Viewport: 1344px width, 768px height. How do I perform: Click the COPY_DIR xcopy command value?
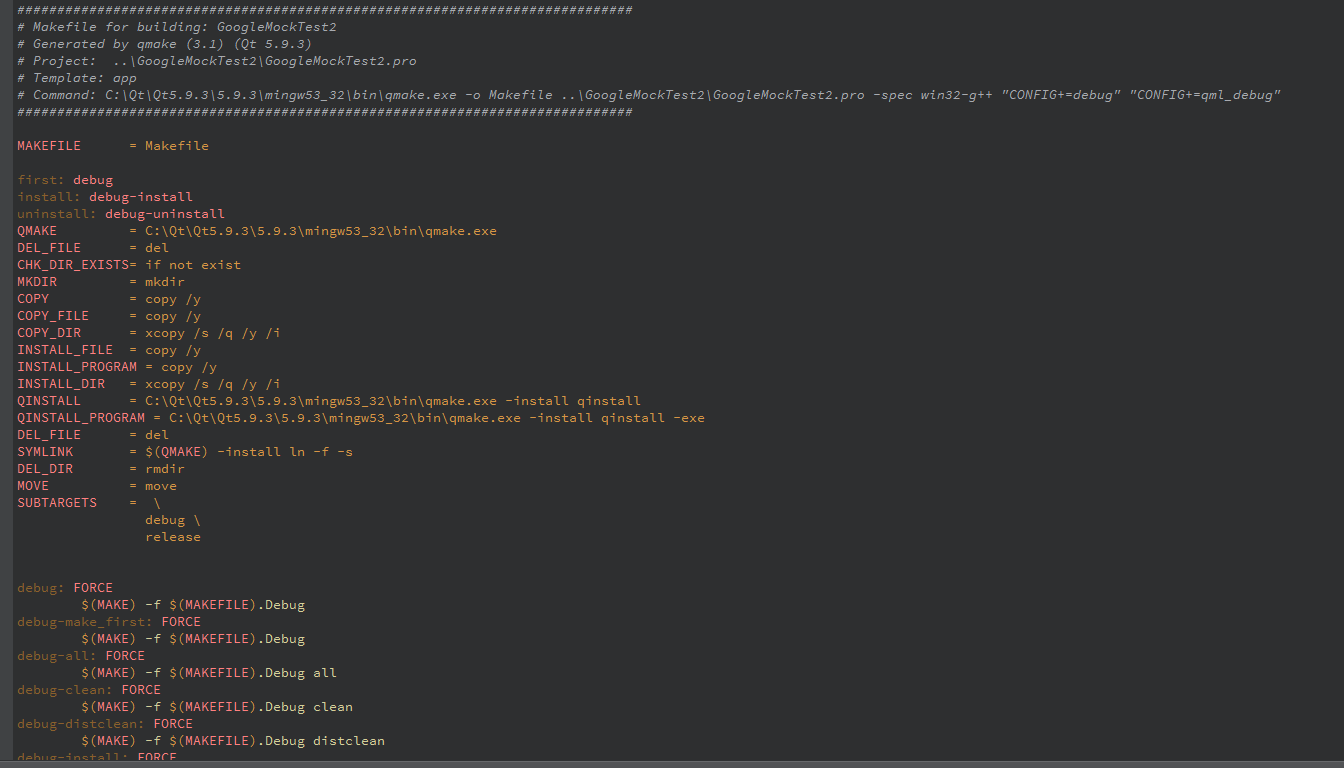(213, 333)
